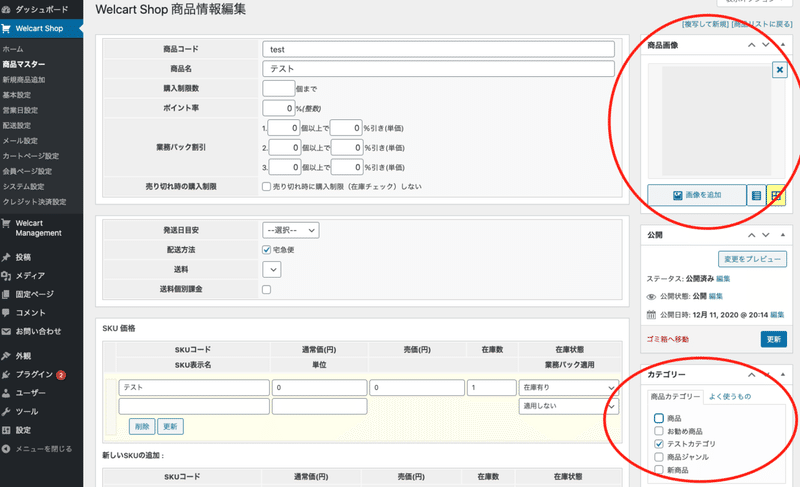Viewport: 800px width, 487px height.
Task: Open 商品マスター submenu item
Action: (x=23, y=64)
